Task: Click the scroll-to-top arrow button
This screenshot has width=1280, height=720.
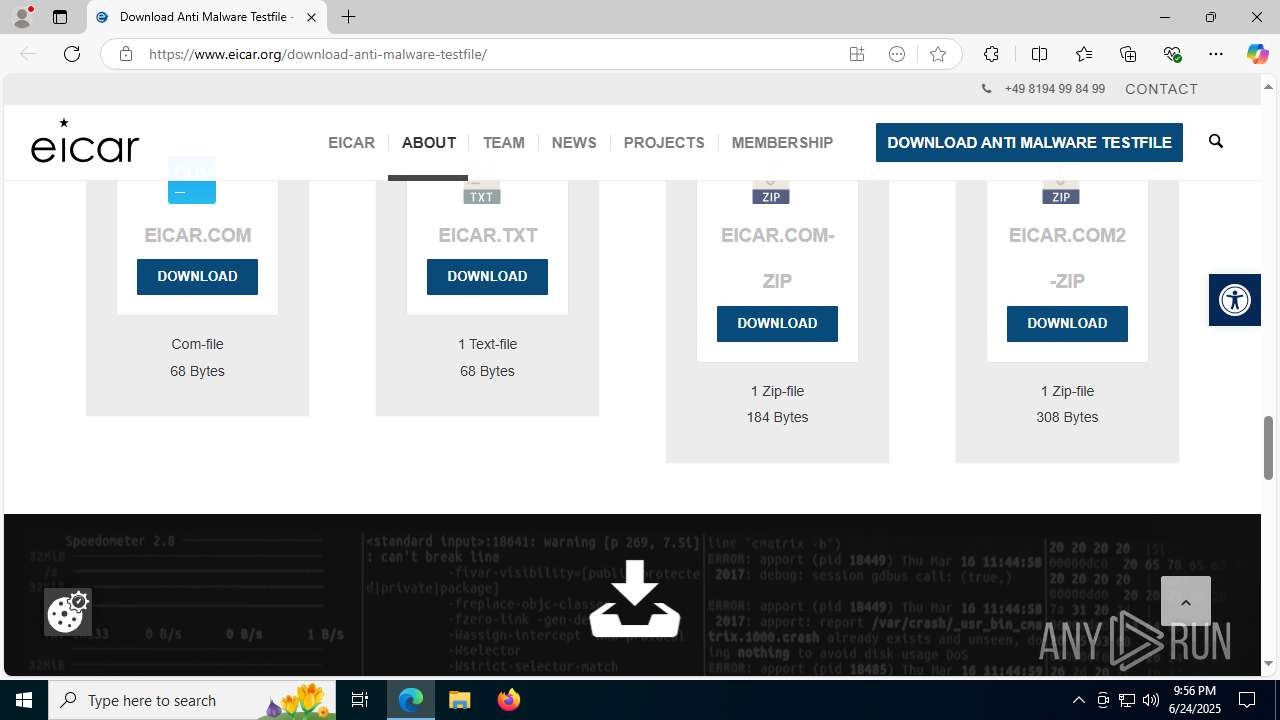Action: [1186, 601]
